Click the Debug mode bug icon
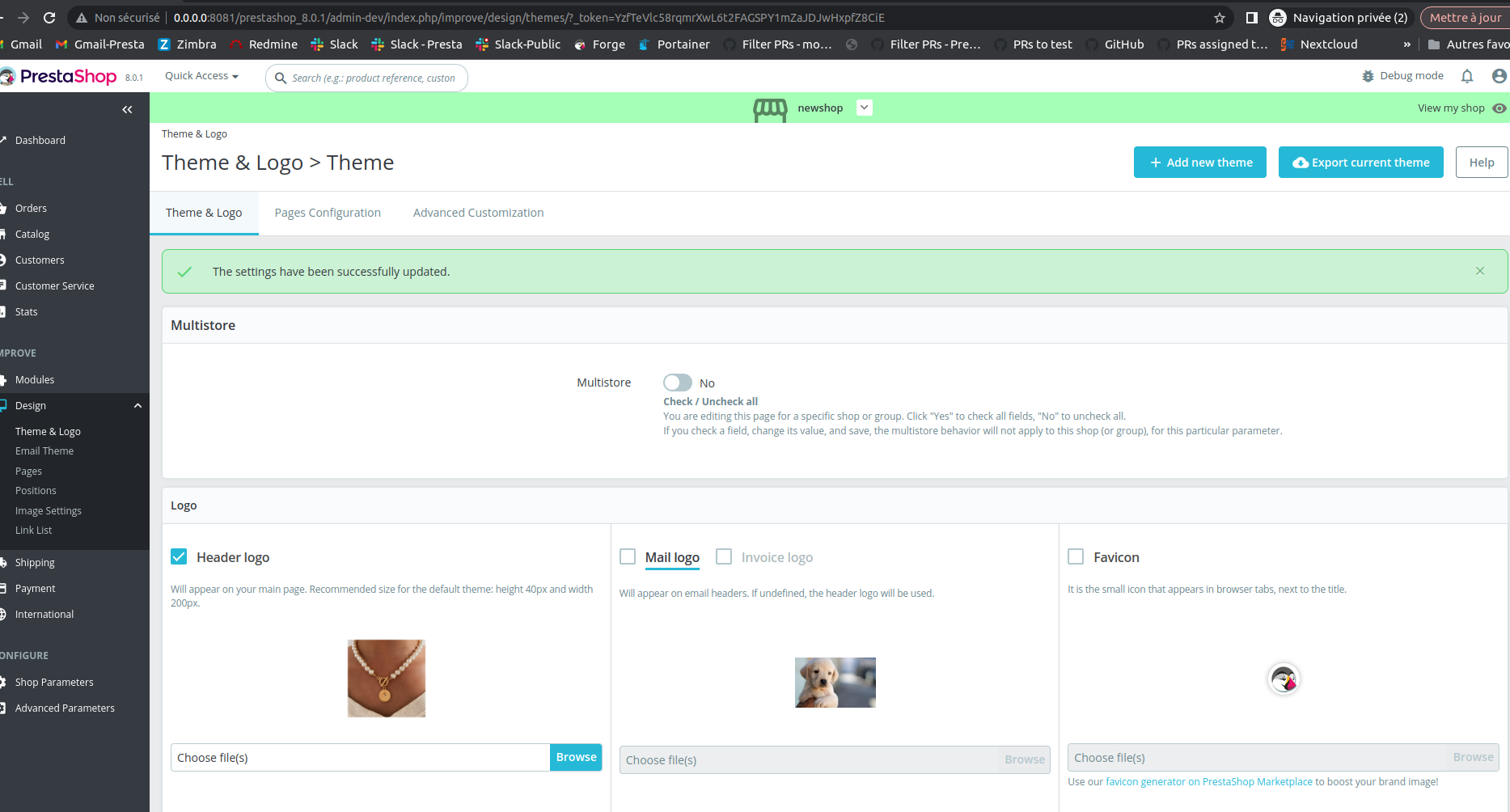Image resolution: width=1510 pixels, height=812 pixels. [x=1368, y=75]
